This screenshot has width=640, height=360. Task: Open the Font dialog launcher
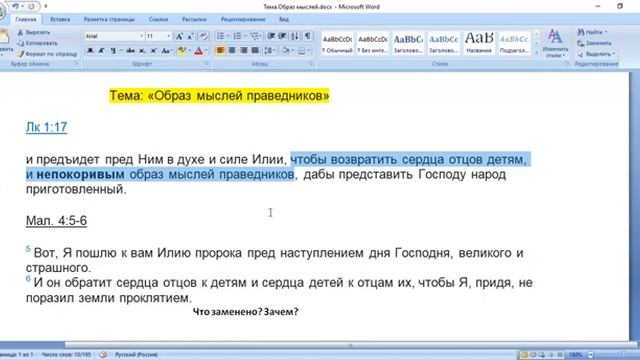pyautogui.click(x=207, y=64)
